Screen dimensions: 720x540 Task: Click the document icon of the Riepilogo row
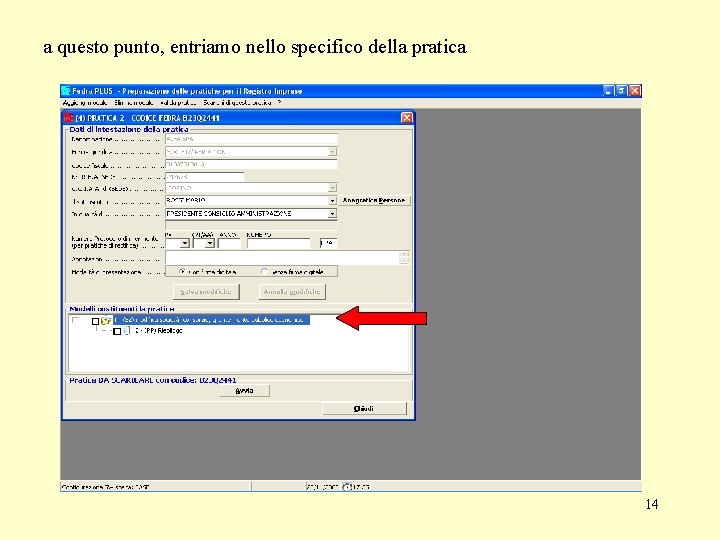click(x=126, y=331)
